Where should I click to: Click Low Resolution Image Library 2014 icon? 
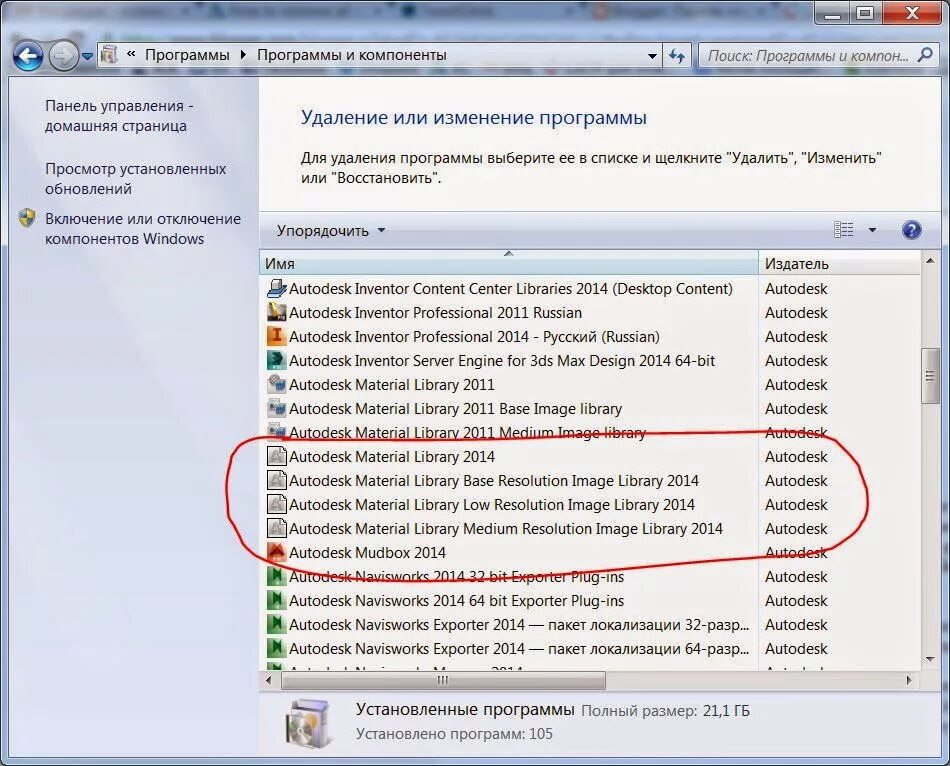(x=277, y=504)
